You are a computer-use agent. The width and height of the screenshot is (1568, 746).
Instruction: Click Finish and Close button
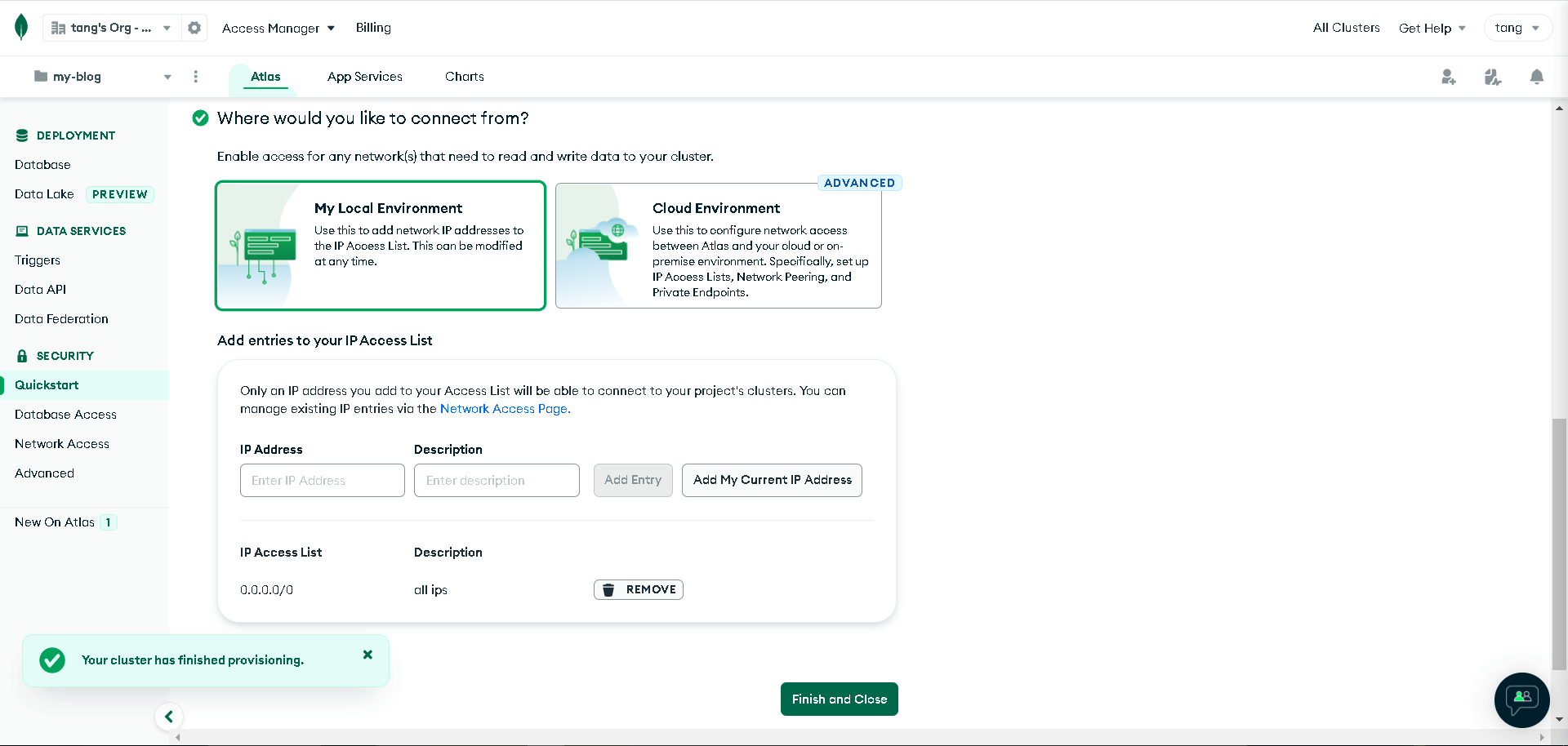840,699
